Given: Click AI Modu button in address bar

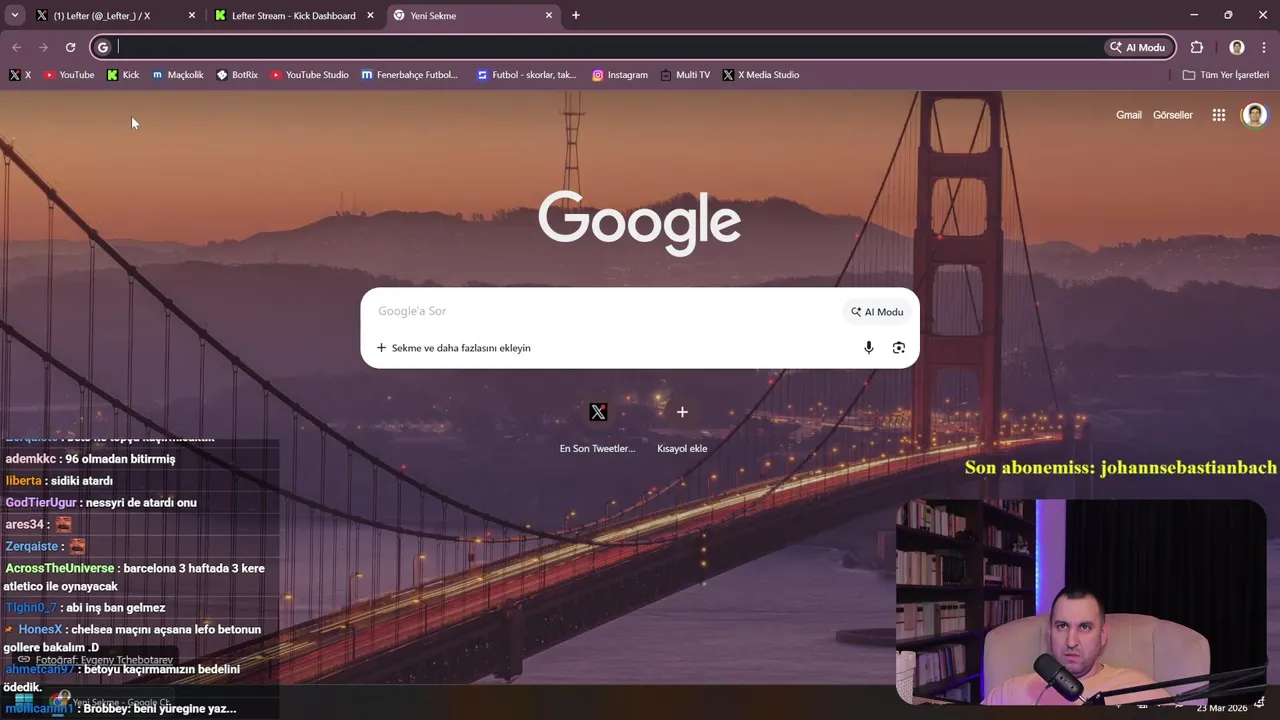Looking at the screenshot, I should click(x=1138, y=47).
